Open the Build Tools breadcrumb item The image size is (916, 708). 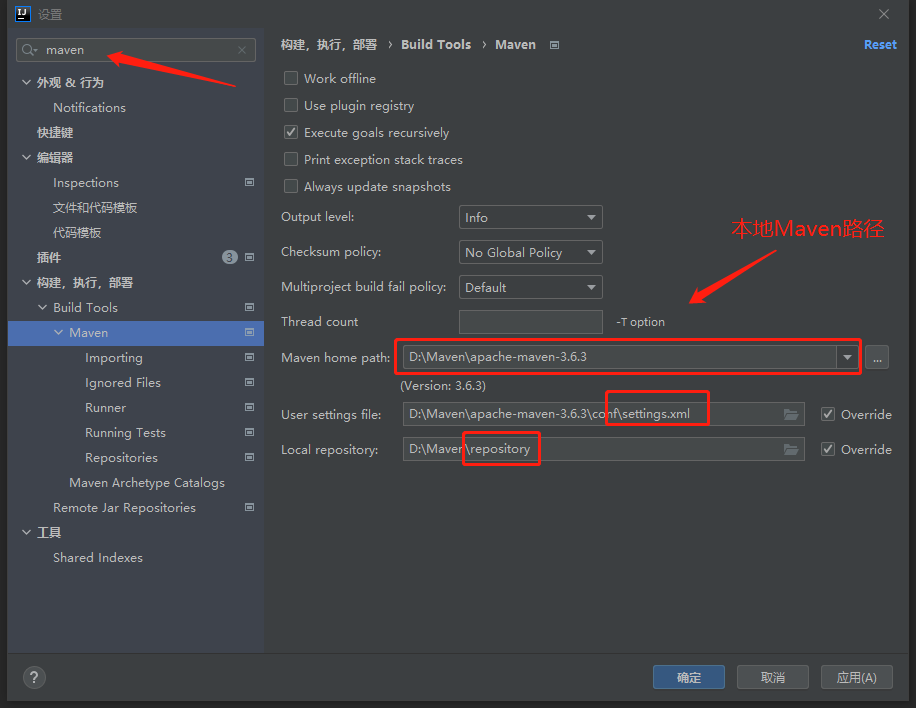pyautogui.click(x=436, y=44)
